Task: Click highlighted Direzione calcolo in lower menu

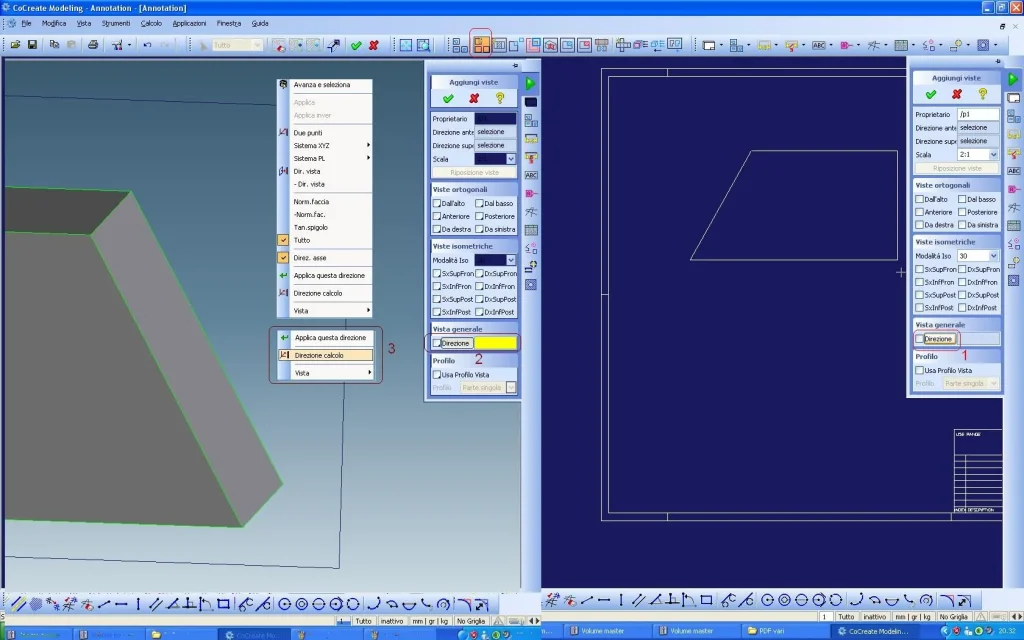Action: [x=325, y=355]
